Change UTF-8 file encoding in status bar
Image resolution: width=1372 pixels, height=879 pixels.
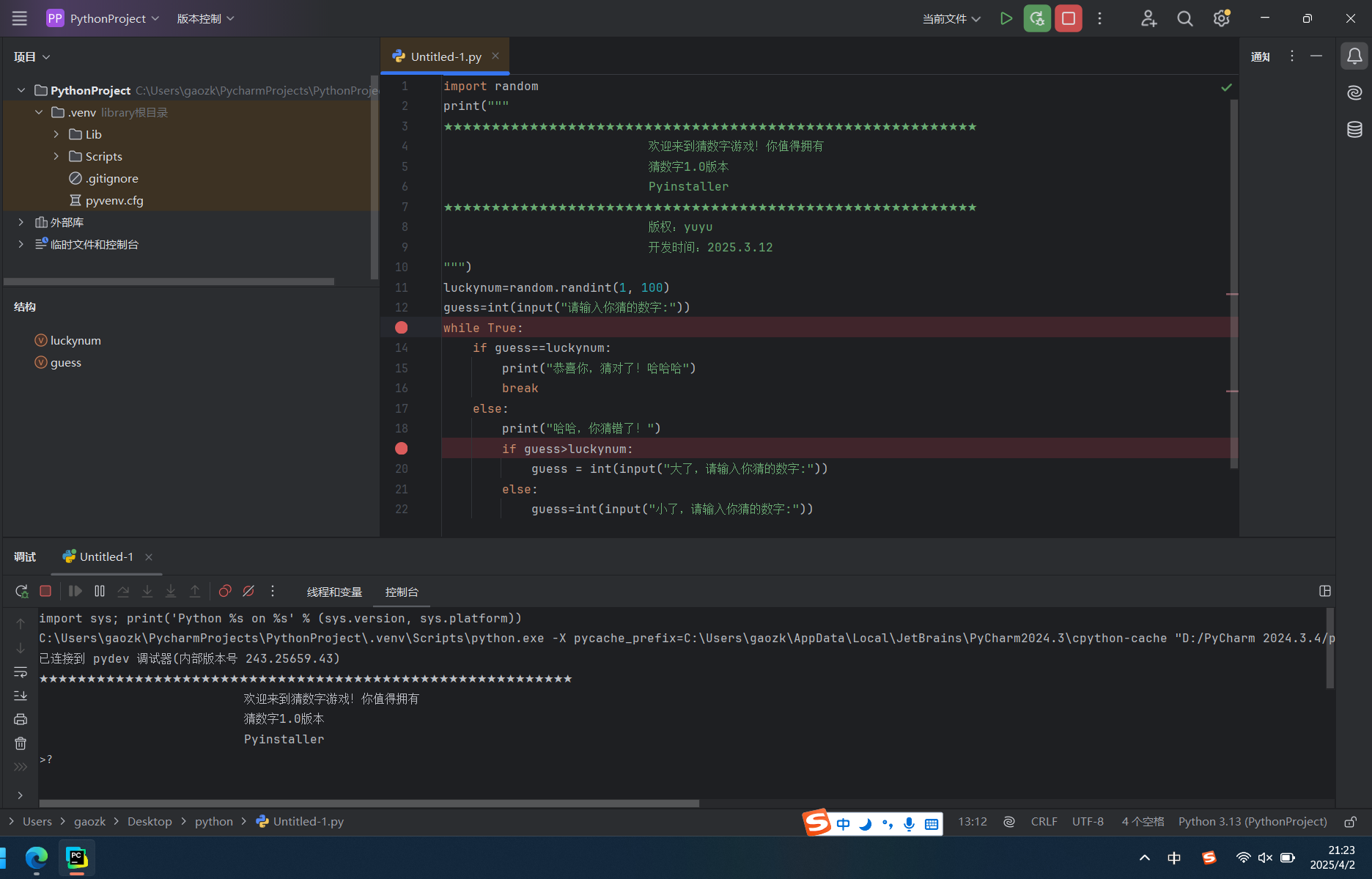(1088, 822)
